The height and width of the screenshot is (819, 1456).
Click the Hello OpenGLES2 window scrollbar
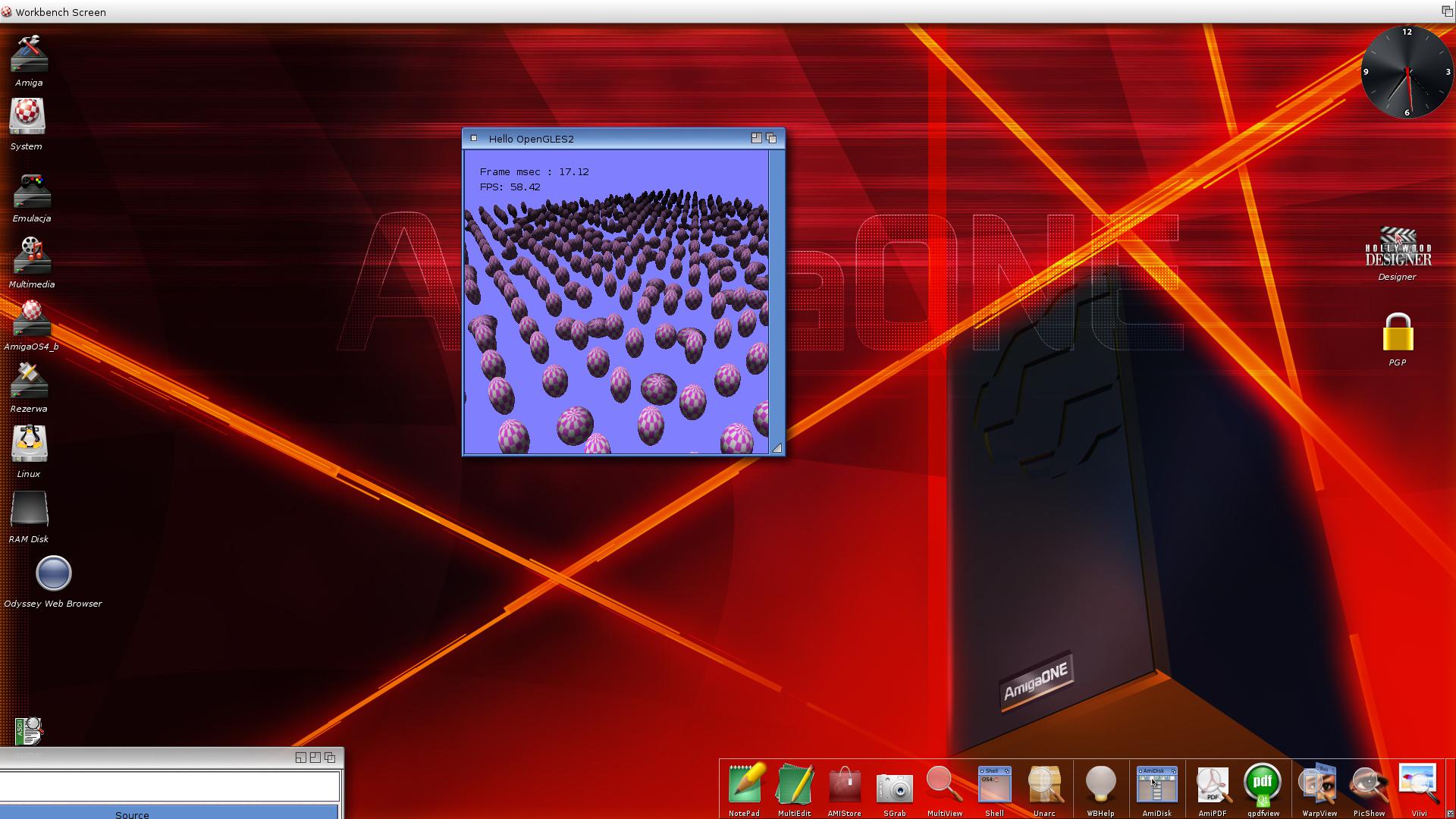(777, 296)
